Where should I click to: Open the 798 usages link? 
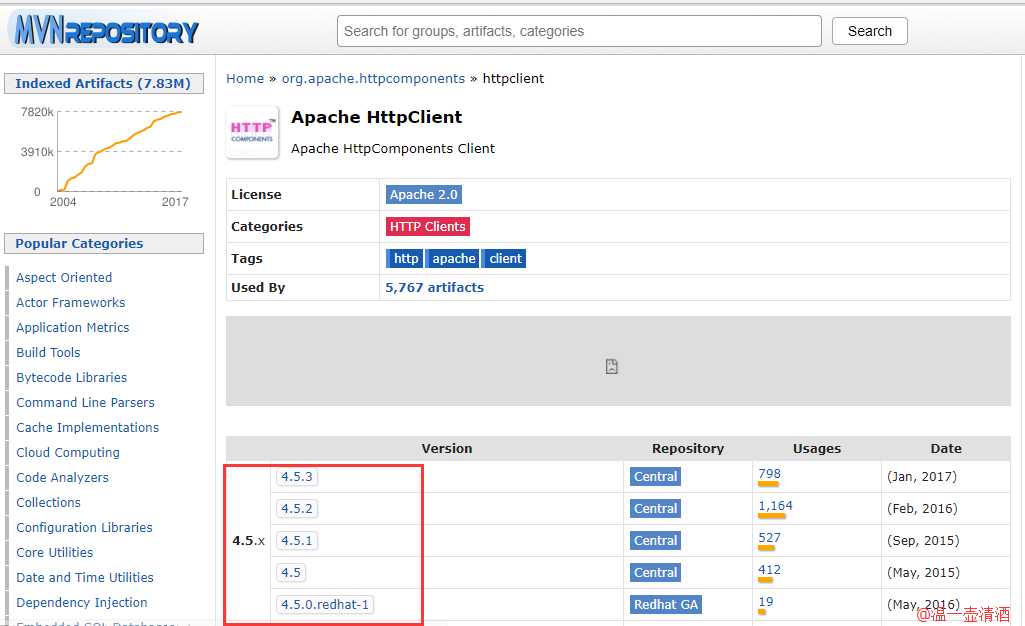pos(769,474)
